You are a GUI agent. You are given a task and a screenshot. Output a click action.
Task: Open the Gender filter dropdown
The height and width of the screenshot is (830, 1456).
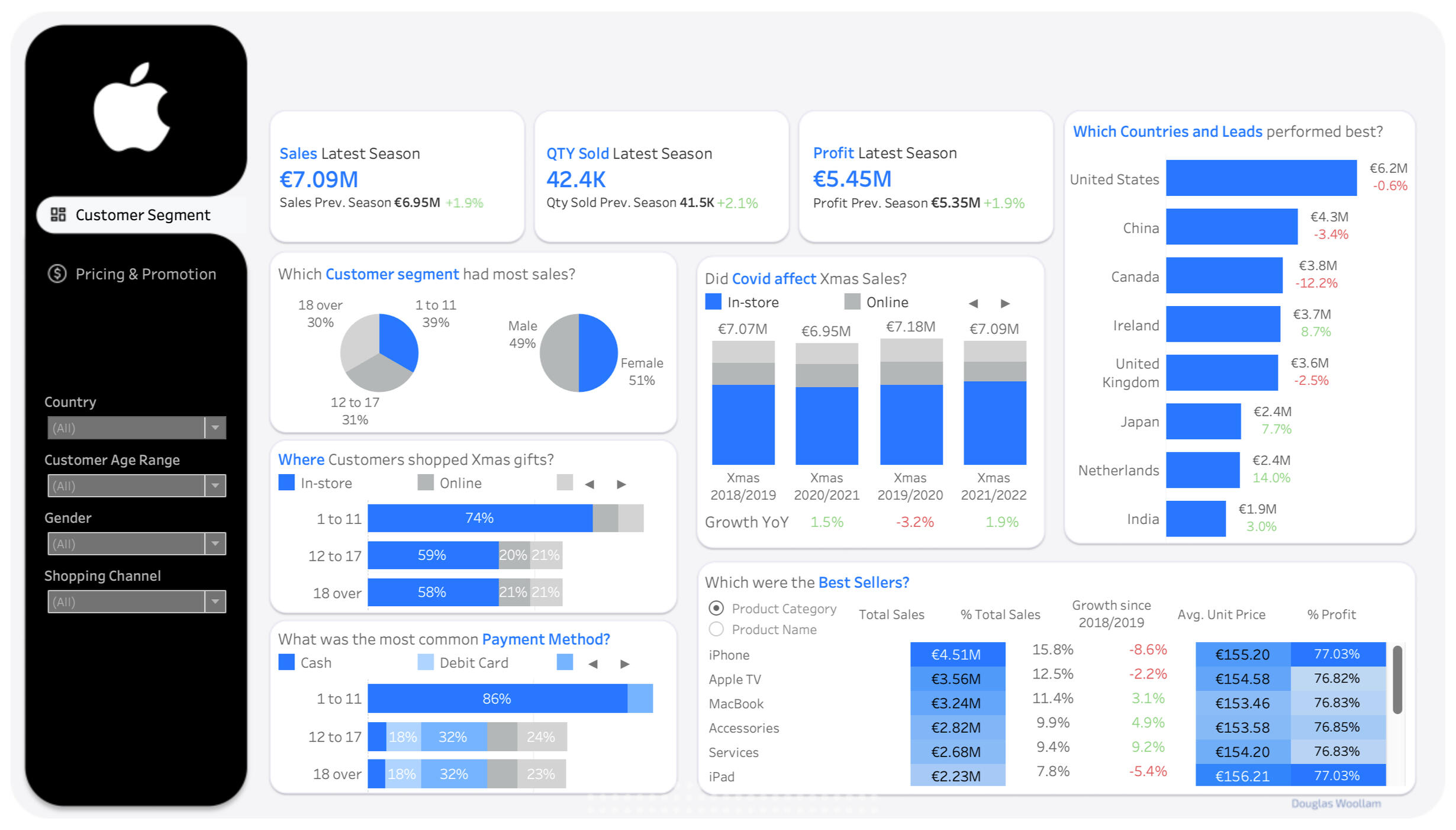pyautogui.click(x=215, y=543)
